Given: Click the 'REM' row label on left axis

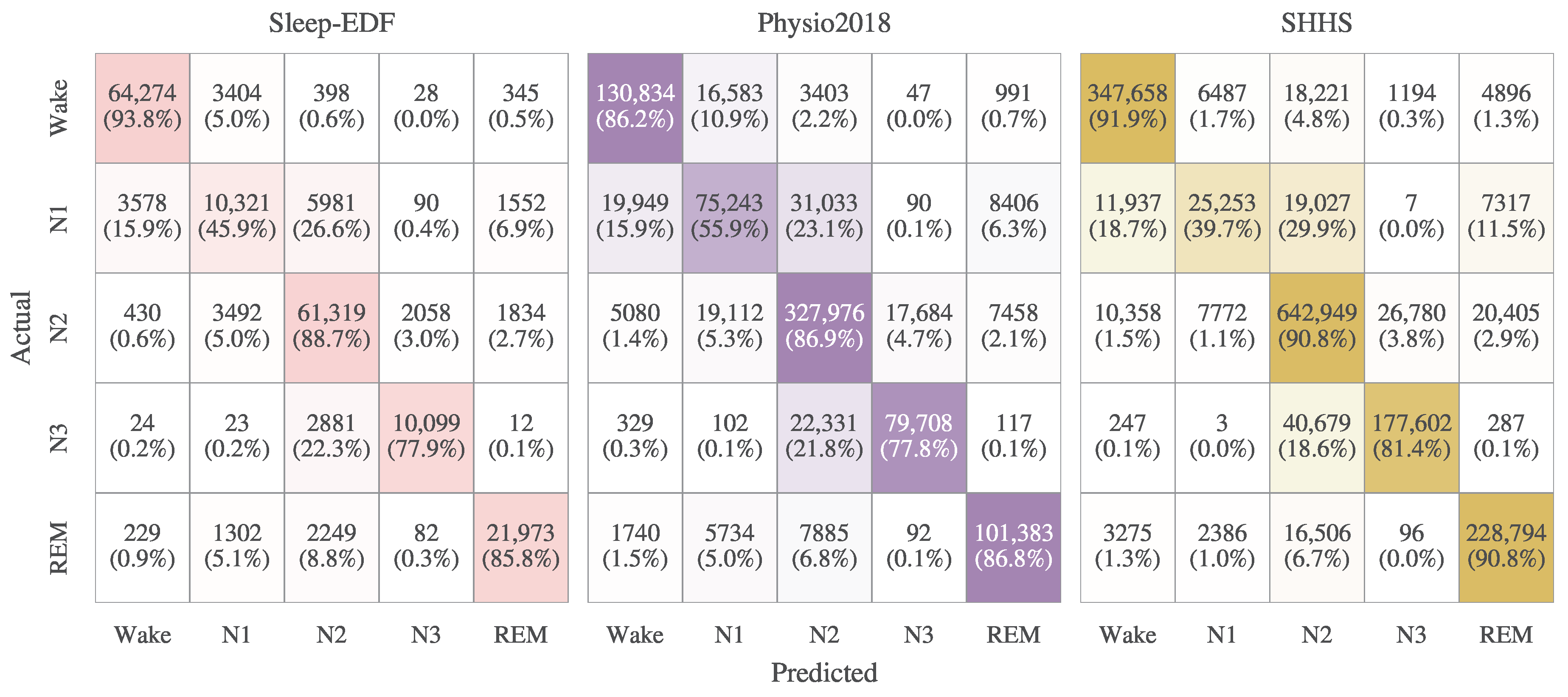Looking at the screenshot, I should coord(59,547).
